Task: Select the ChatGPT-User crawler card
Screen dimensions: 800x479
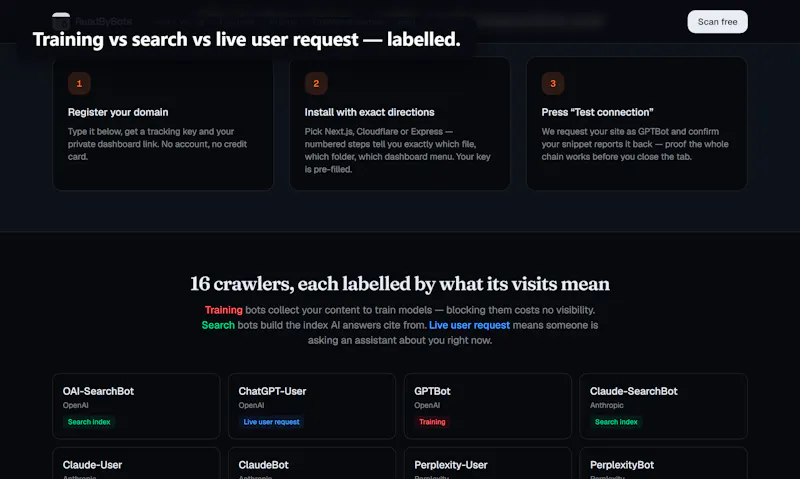Action: point(312,406)
